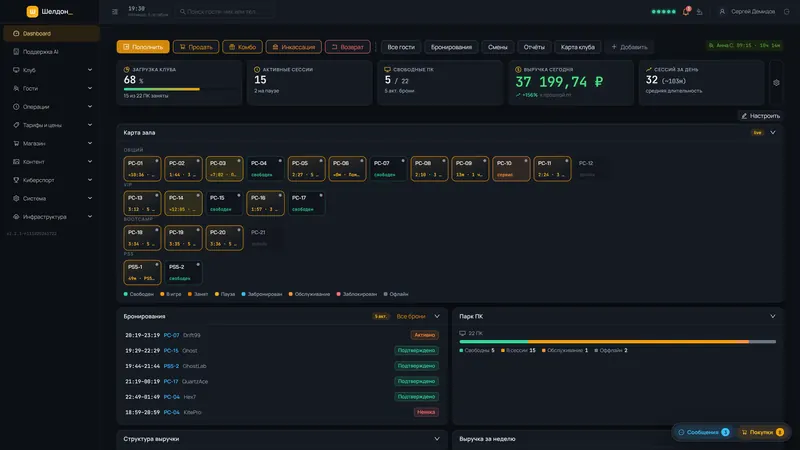Expand the Структура выручки panel
Viewport: 800px width, 450px height.
tap(437, 439)
